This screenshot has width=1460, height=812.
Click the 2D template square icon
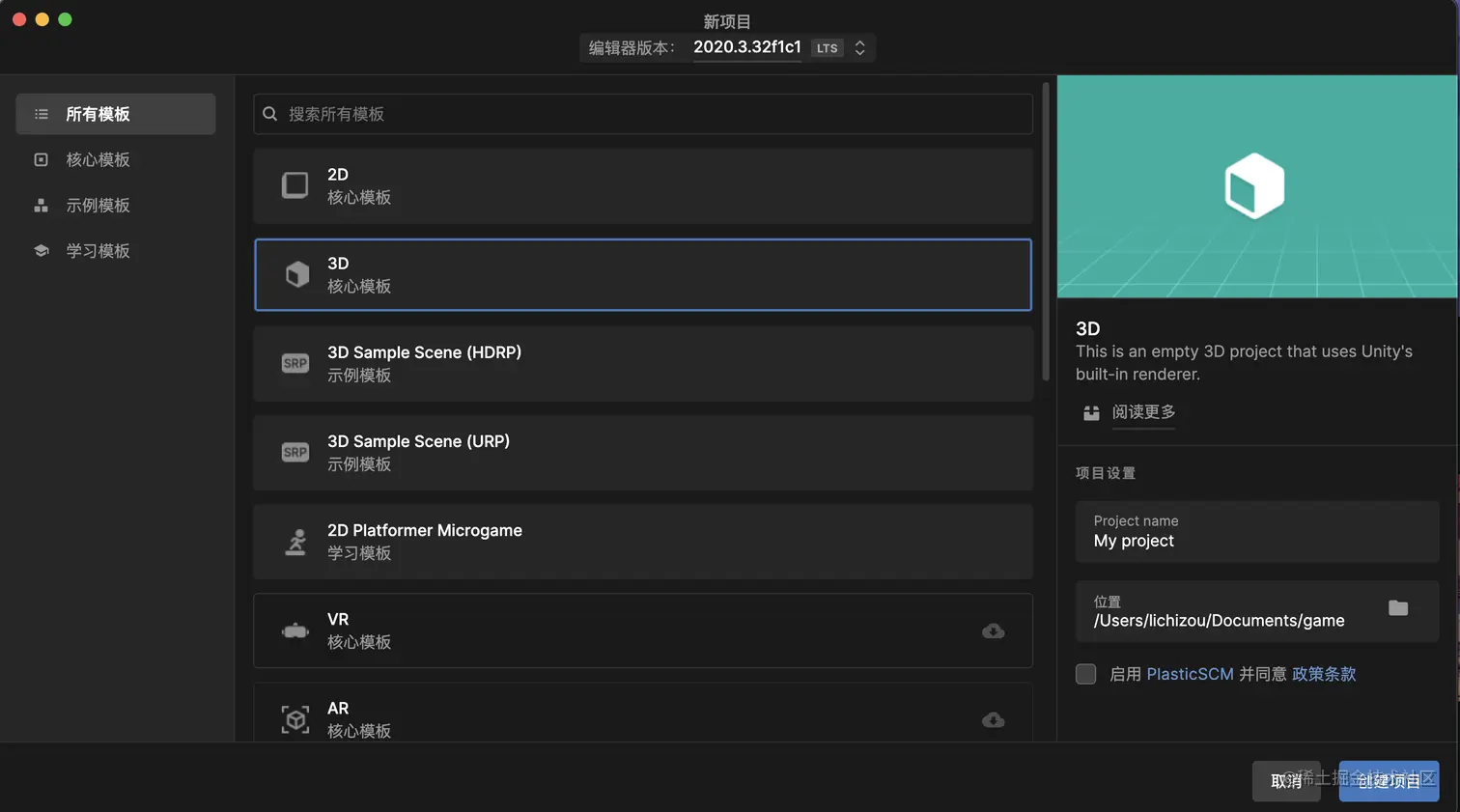[295, 185]
